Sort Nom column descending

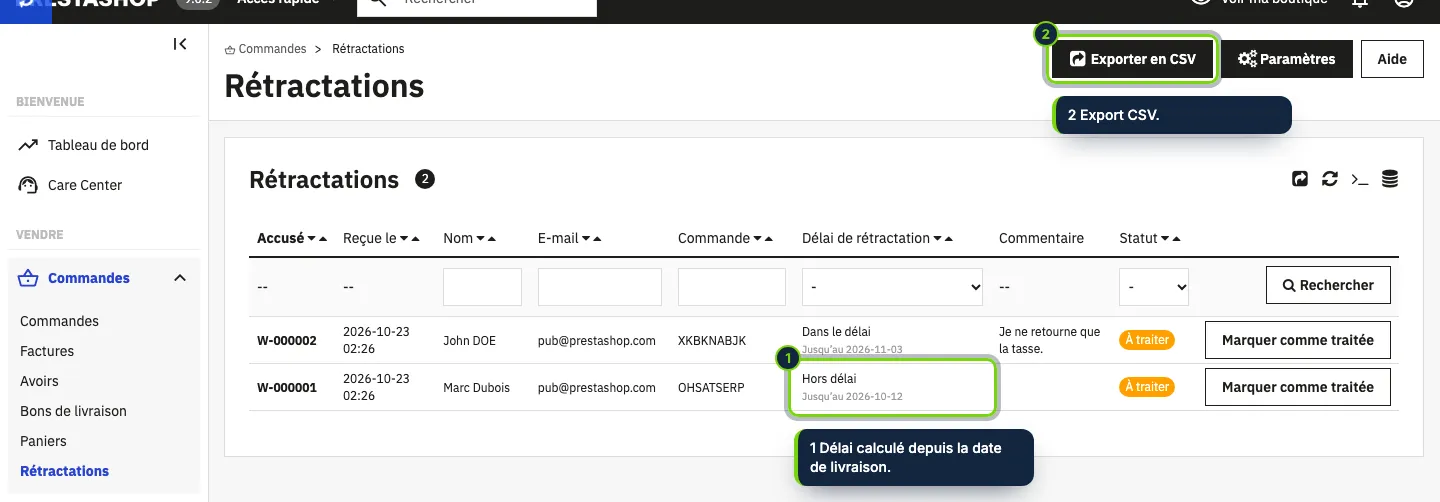pos(481,239)
